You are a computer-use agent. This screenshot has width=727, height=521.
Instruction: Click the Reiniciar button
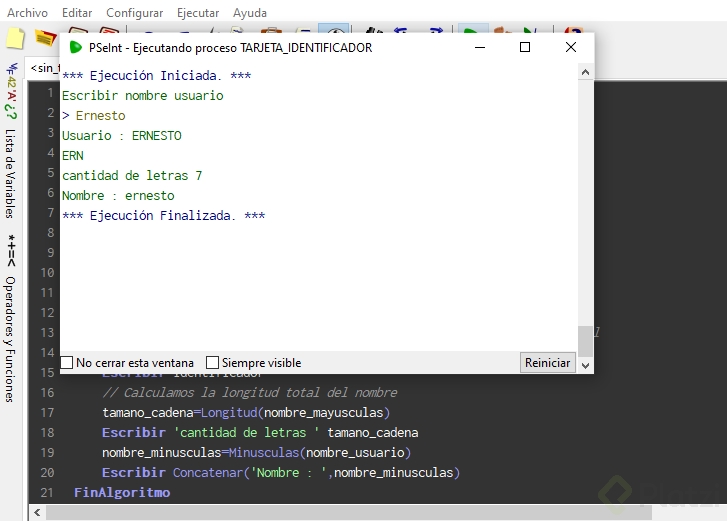tap(547, 362)
